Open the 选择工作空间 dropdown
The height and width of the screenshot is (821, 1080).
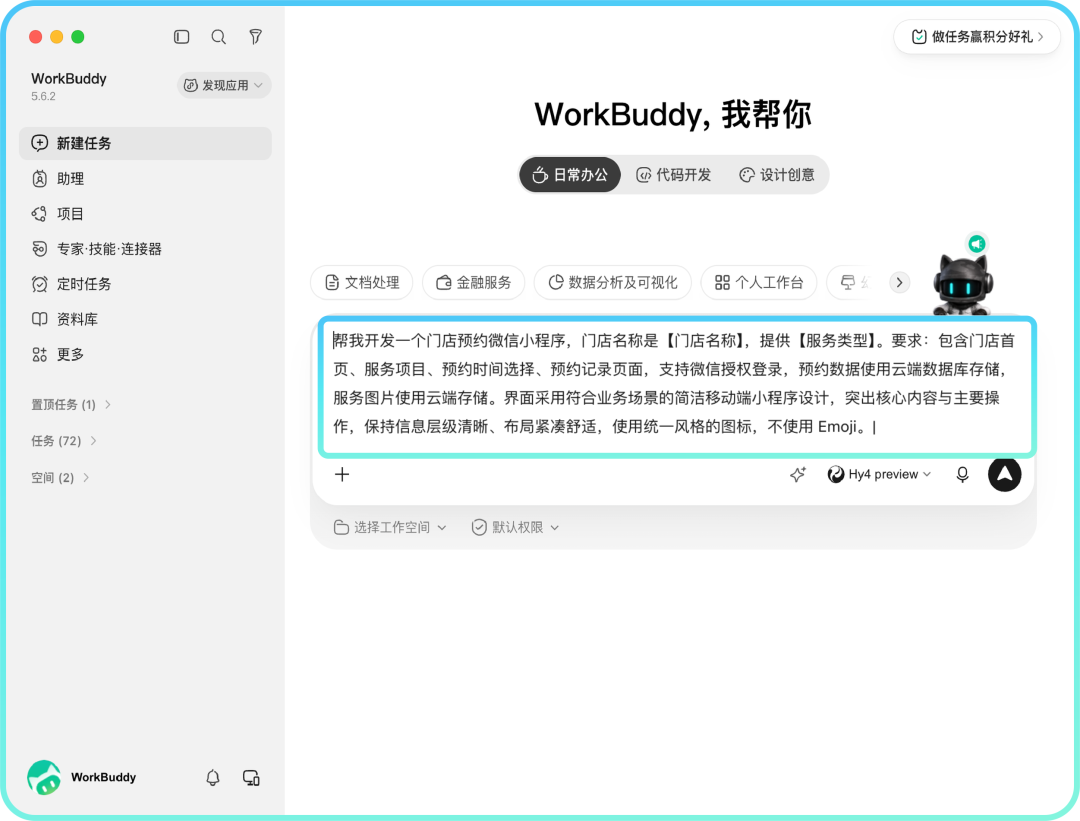[x=390, y=528]
